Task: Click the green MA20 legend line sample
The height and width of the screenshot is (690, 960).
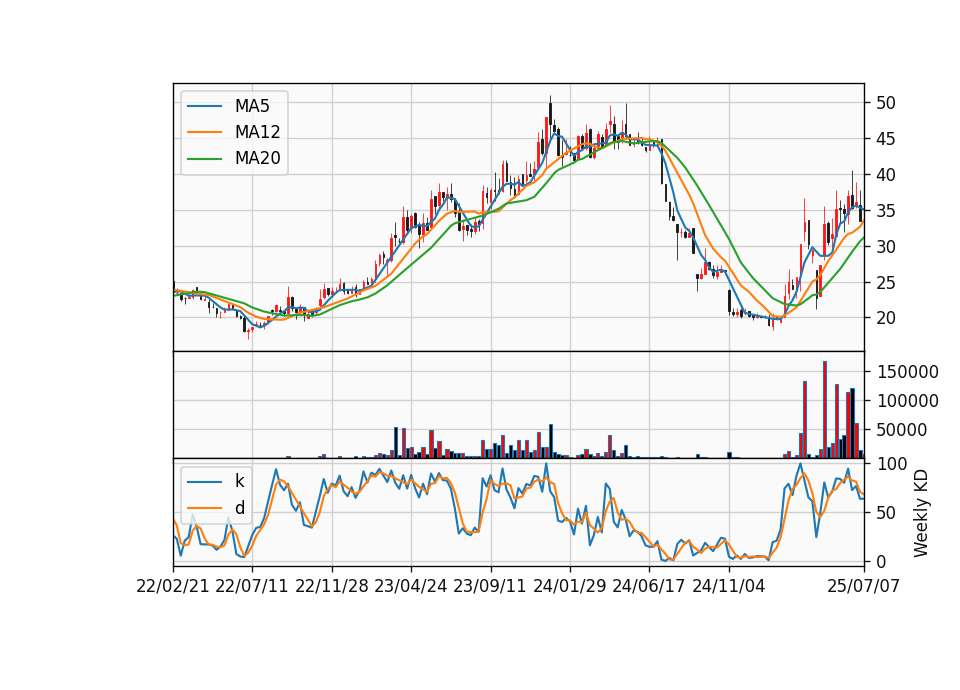Action: click(204, 158)
